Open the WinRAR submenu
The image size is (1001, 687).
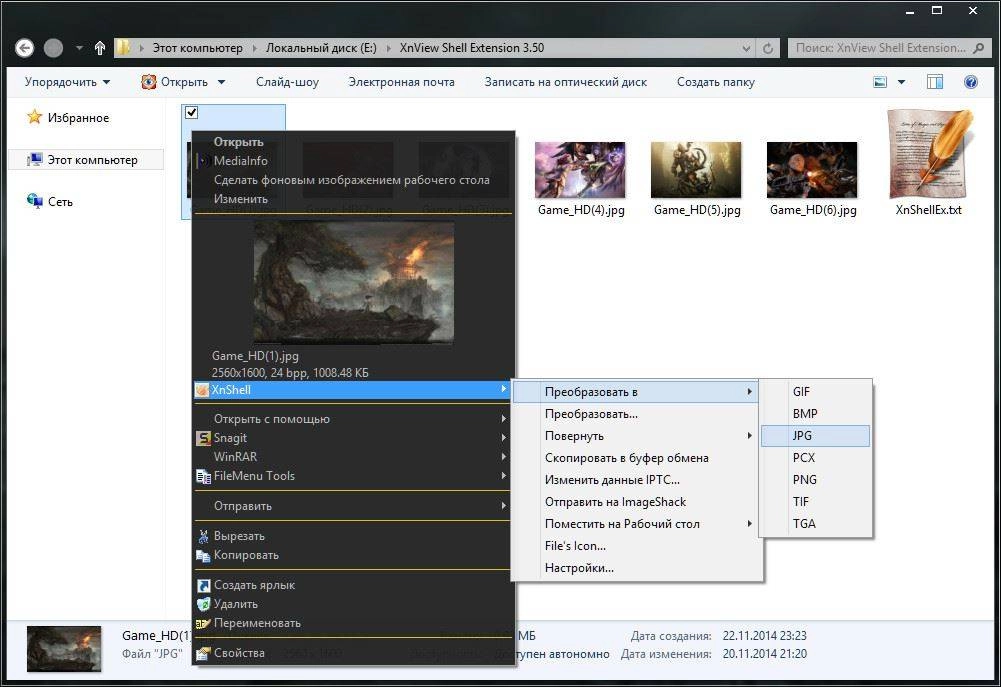352,457
